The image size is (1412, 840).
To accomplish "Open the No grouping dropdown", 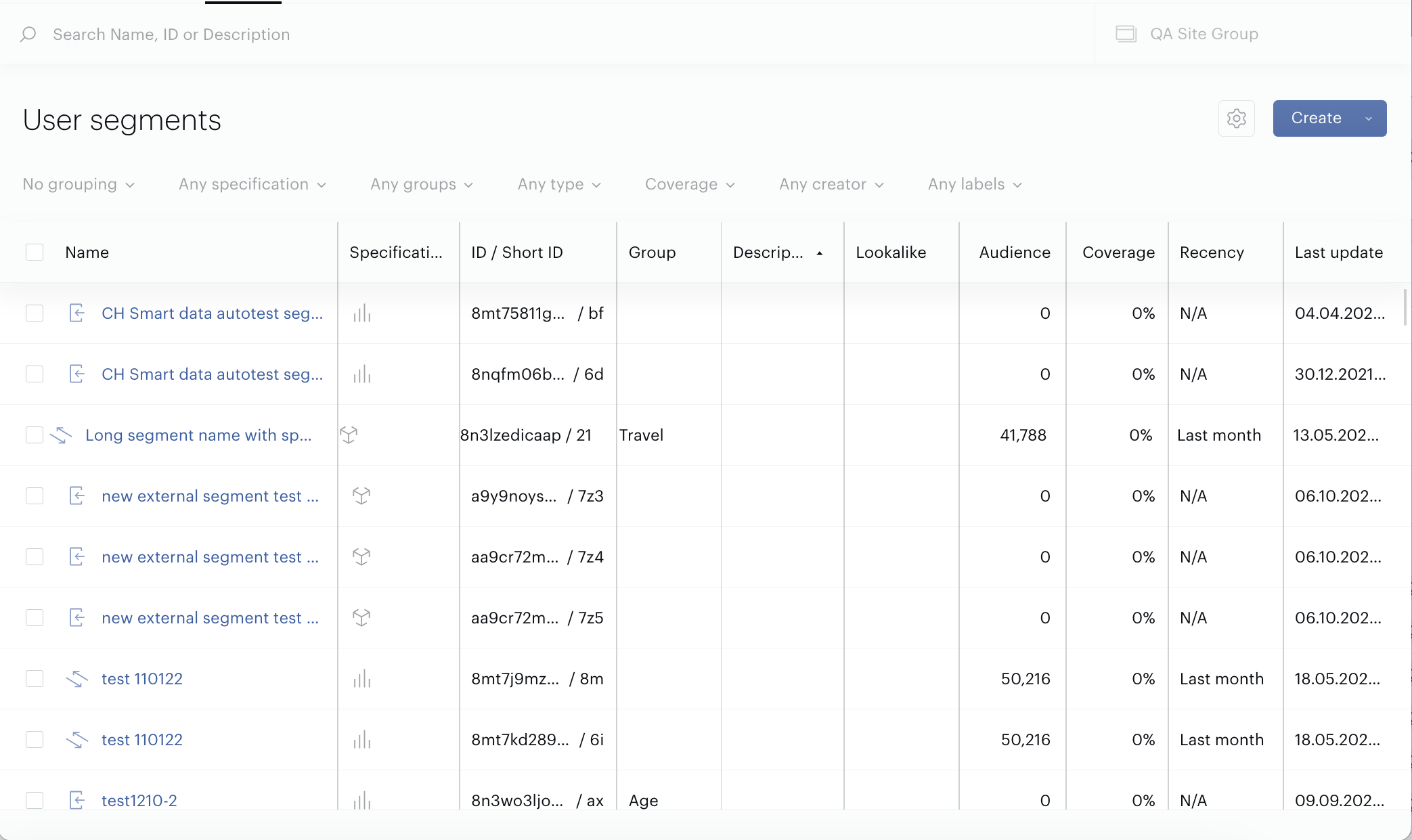I will (x=79, y=185).
